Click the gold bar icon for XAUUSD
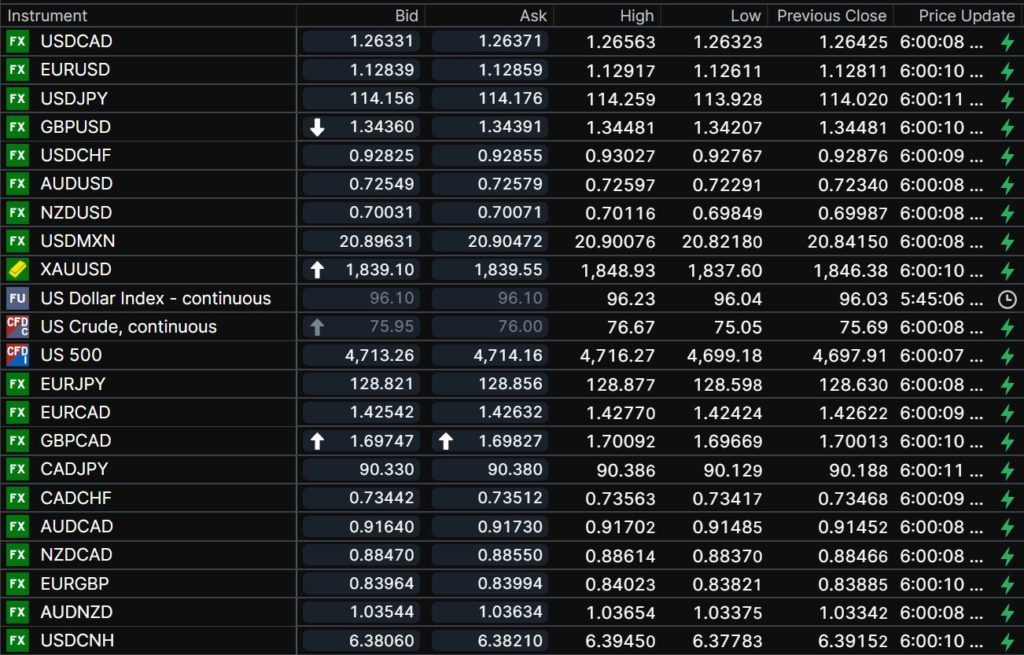The height and width of the screenshot is (655, 1024). 17,270
